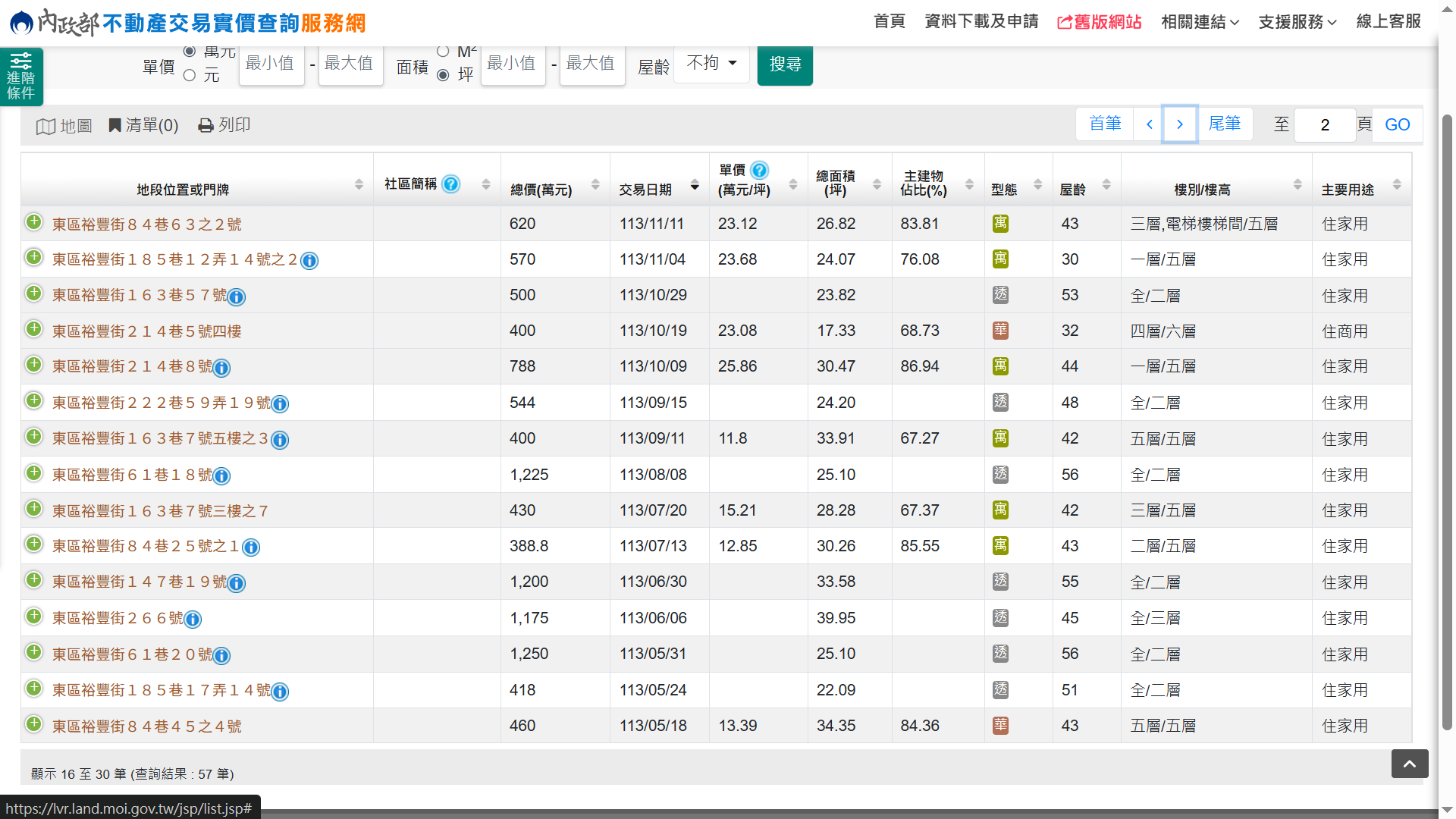
Task: Click info icon beside 東區裕豐街84巷25號之1
Action: pyautogui.click(x=251, y=548)
